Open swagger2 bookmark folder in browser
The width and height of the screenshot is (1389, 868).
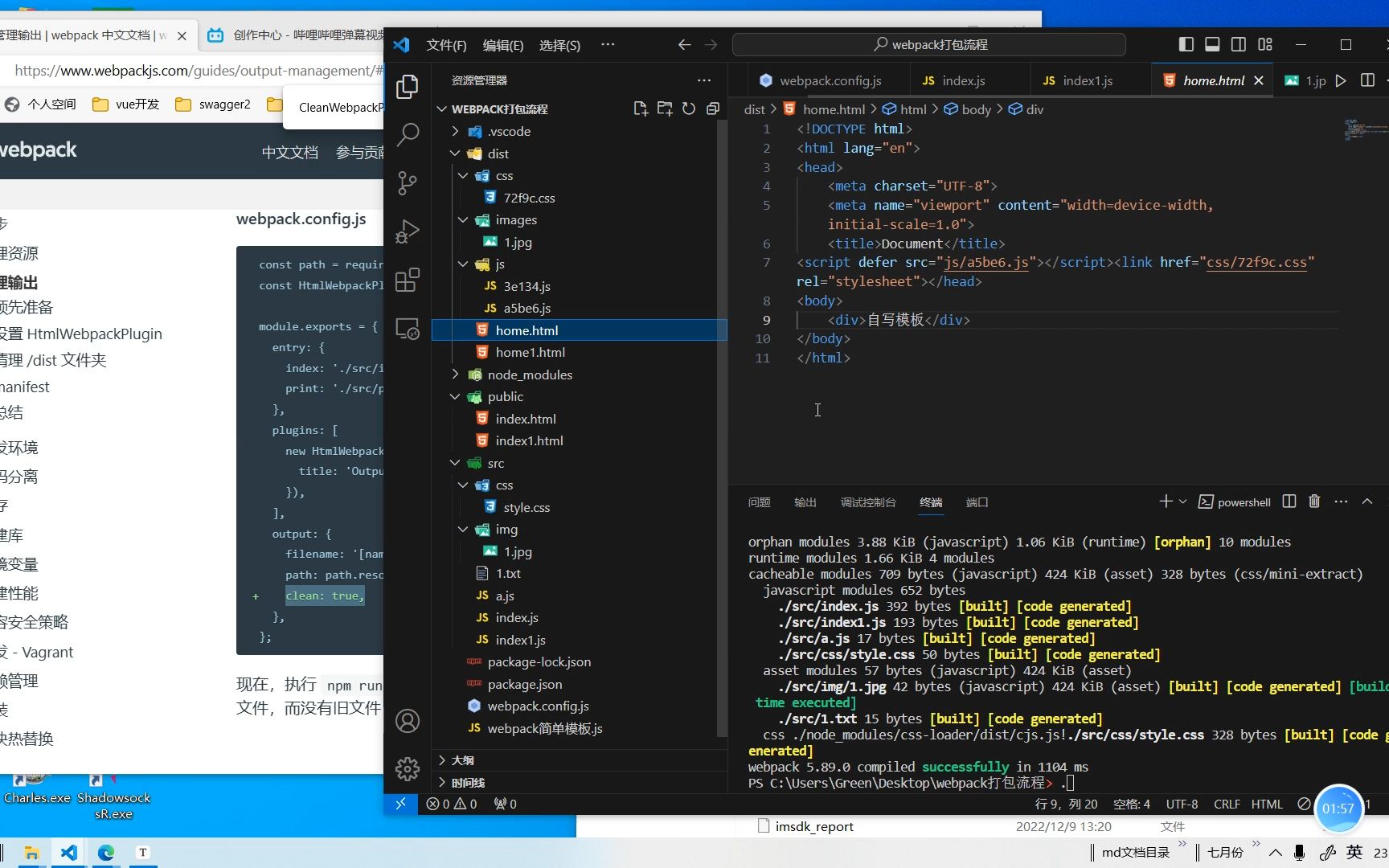(x=214, y=104)
